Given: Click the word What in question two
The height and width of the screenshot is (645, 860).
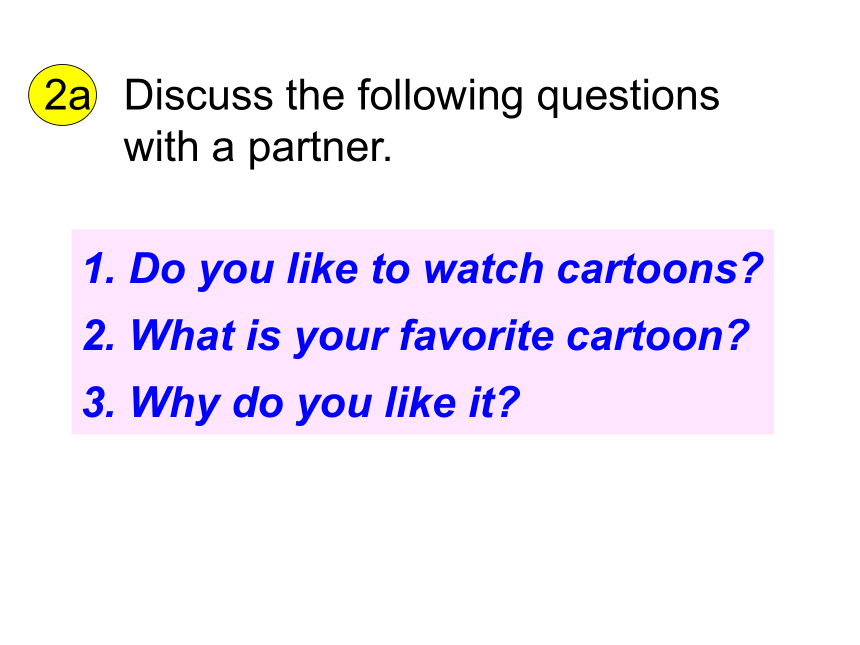Looking at the screenshot, I should (182, 335).
